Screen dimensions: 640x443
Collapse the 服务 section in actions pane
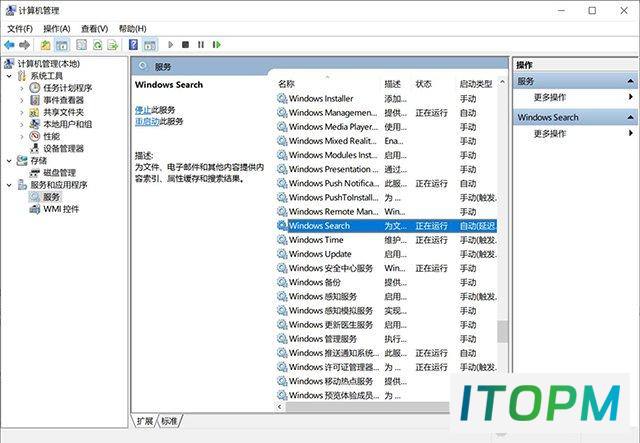[630, 81]
